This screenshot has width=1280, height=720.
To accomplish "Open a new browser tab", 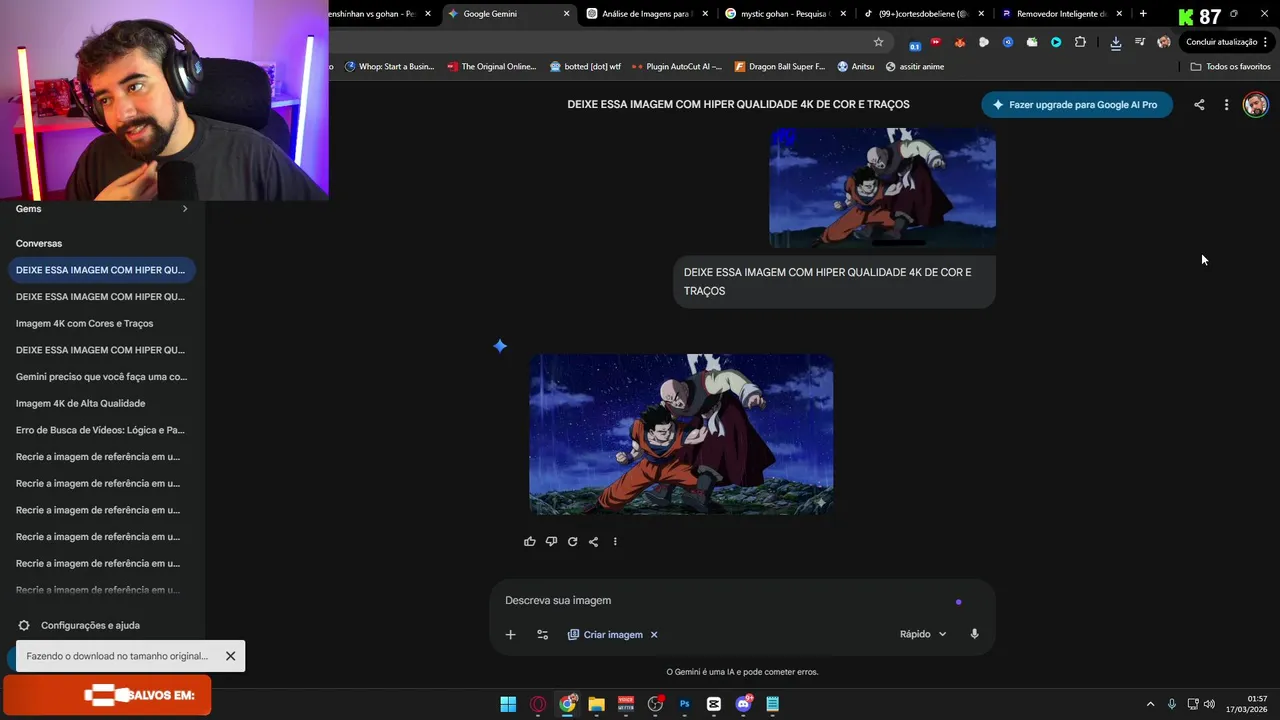I will point(1143,14).
